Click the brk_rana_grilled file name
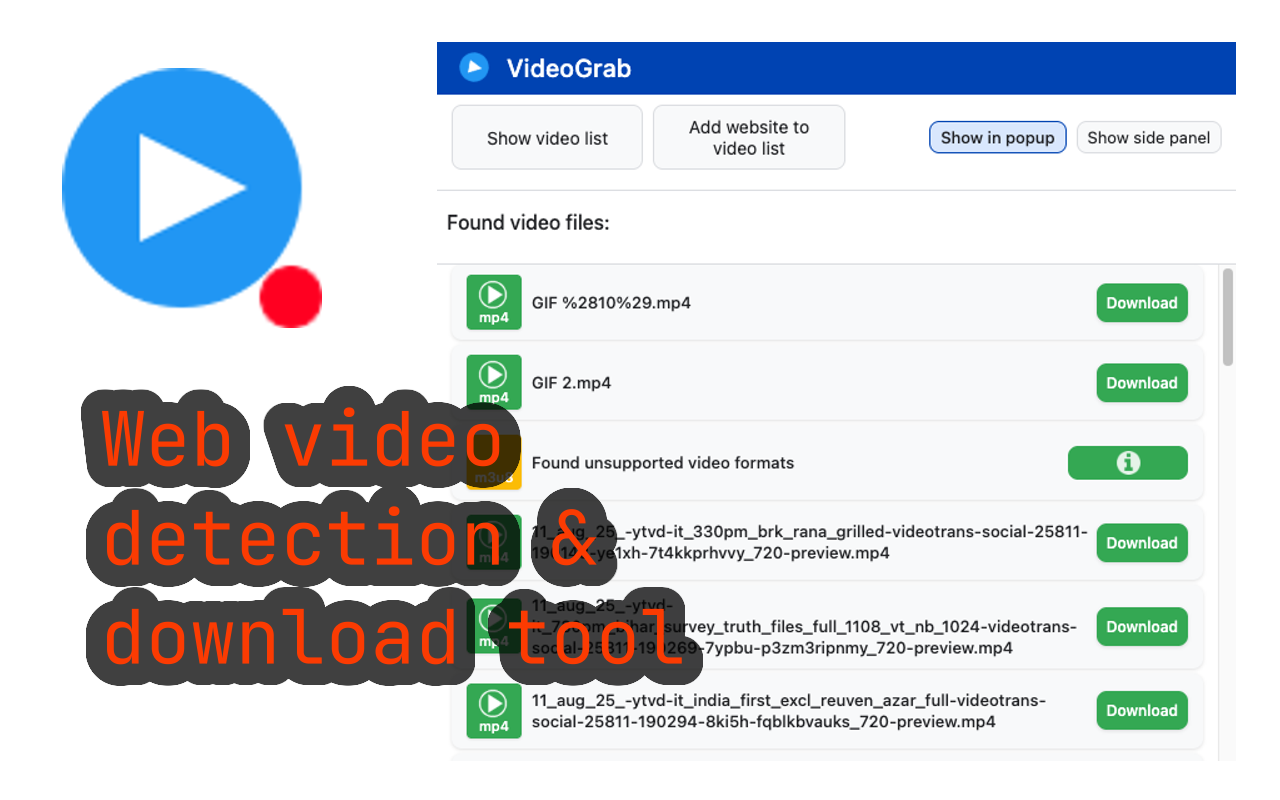Screen dimensions: 1280x800 [810, 543]
